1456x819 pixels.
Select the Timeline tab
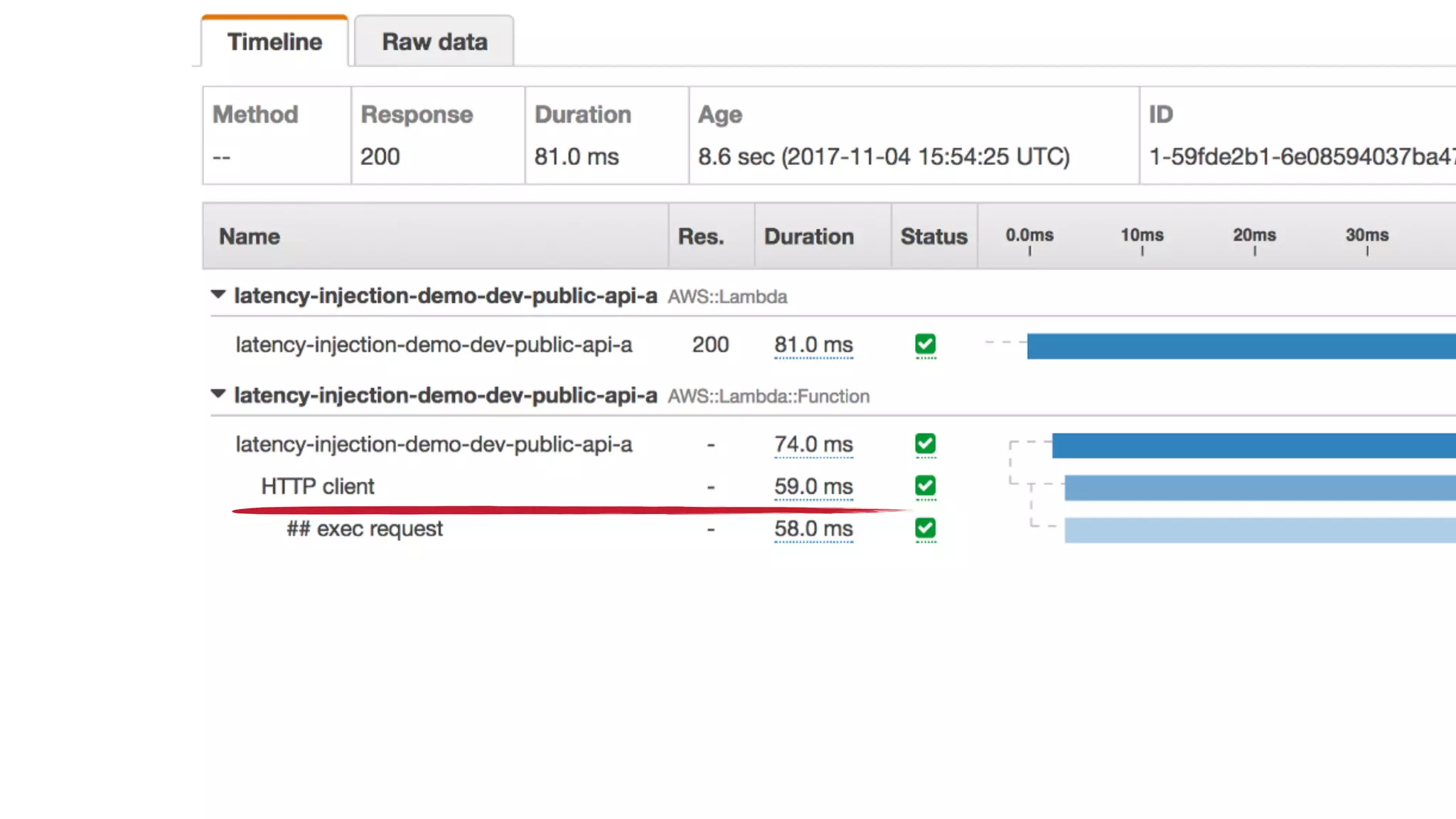pyautogui.click(x=274, y=42)
